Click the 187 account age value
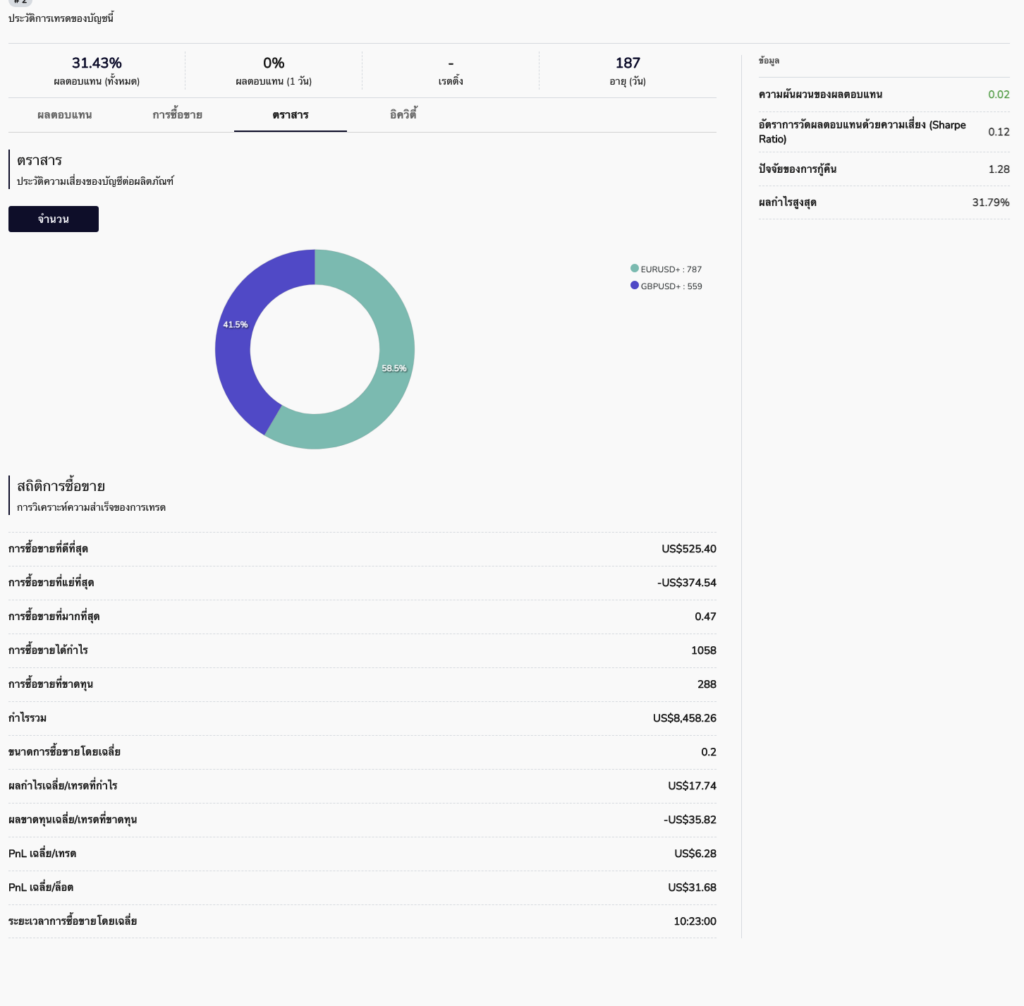Image resolution: width=1024 pixels, height=1006 pixels. [627, 63]
